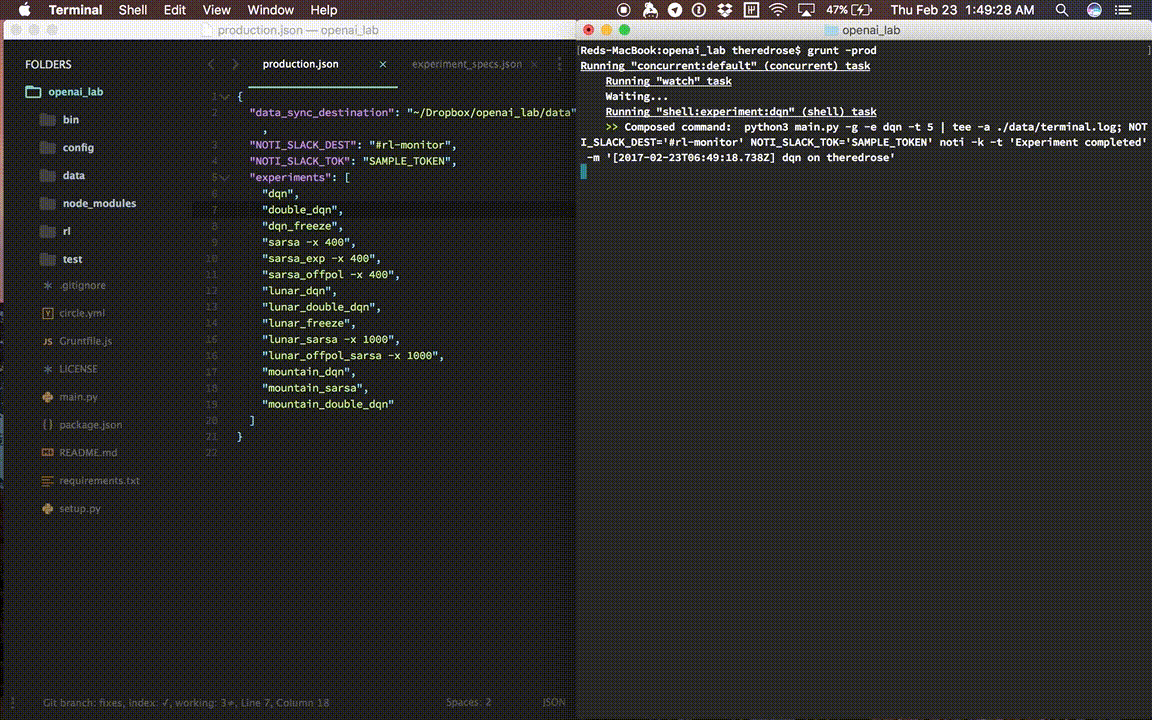1152x720 pixels.
Task: Click the back navigation arrow in the editor
Action: (x=212, y=65)
